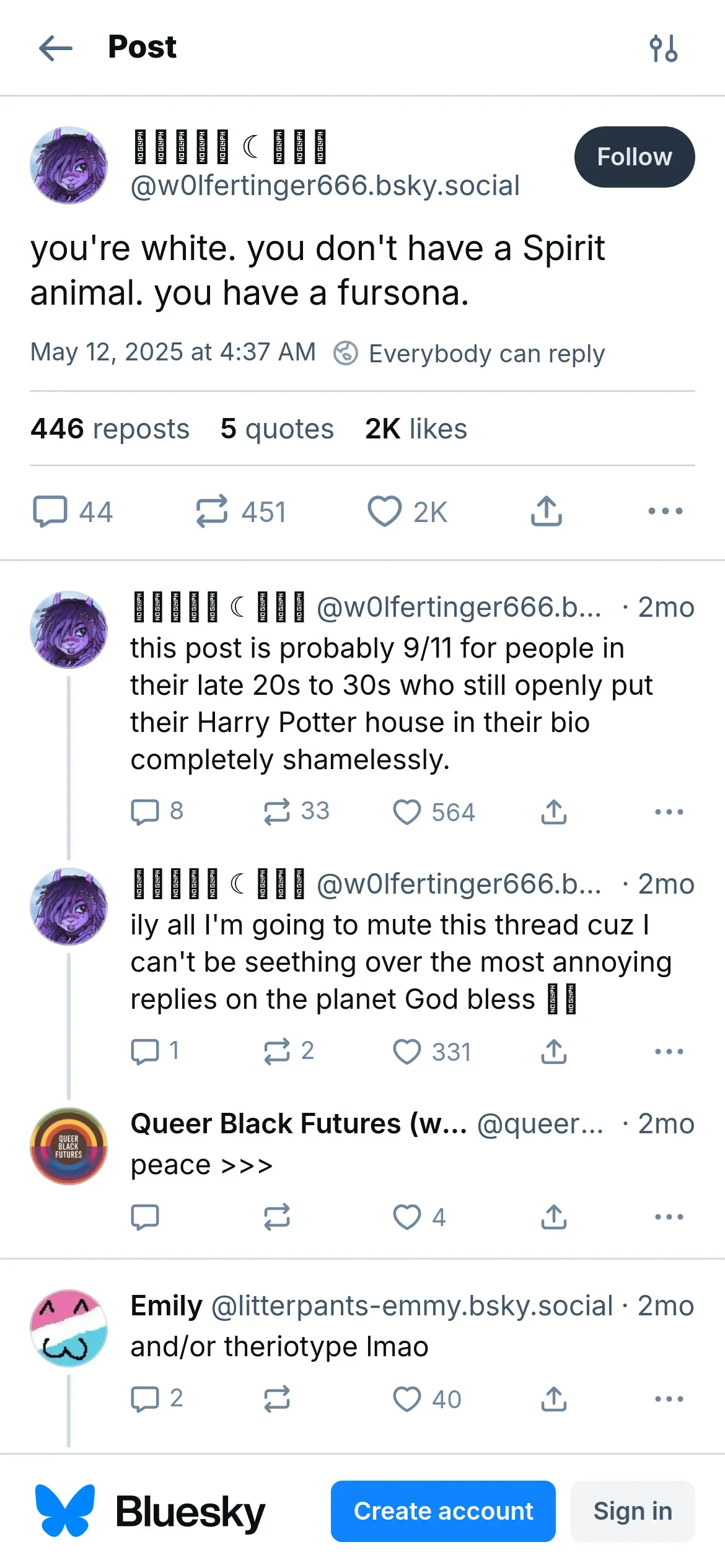Open more options on the Harry Potter reply
The height and width of the screenshot is (1568, 725).
tap(669, 812)
